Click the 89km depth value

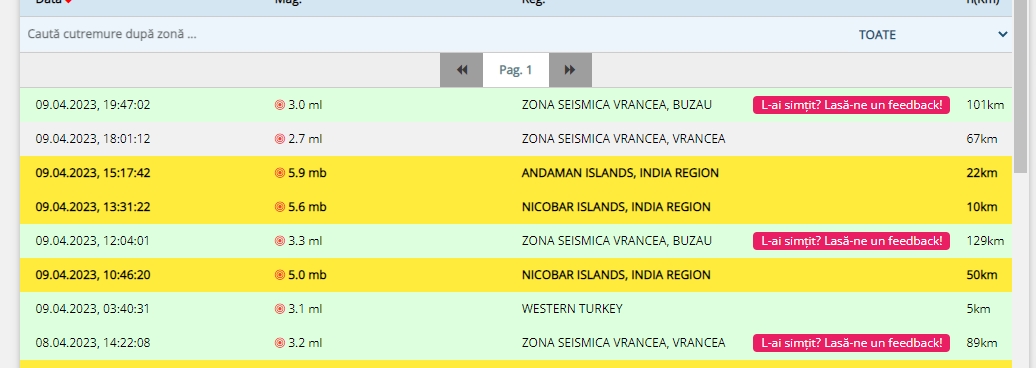982,343
